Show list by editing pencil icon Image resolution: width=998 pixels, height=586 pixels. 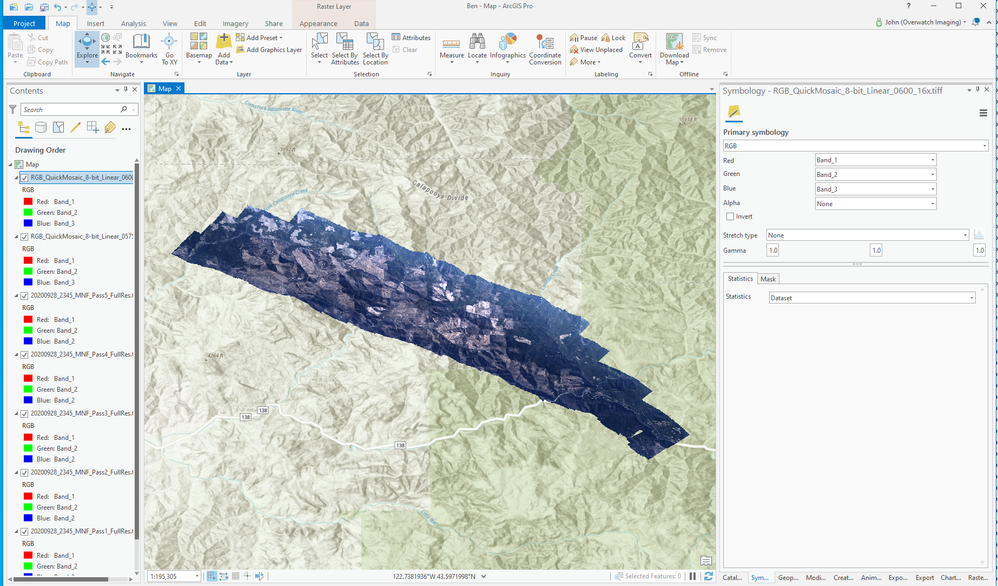pos(75,128)
